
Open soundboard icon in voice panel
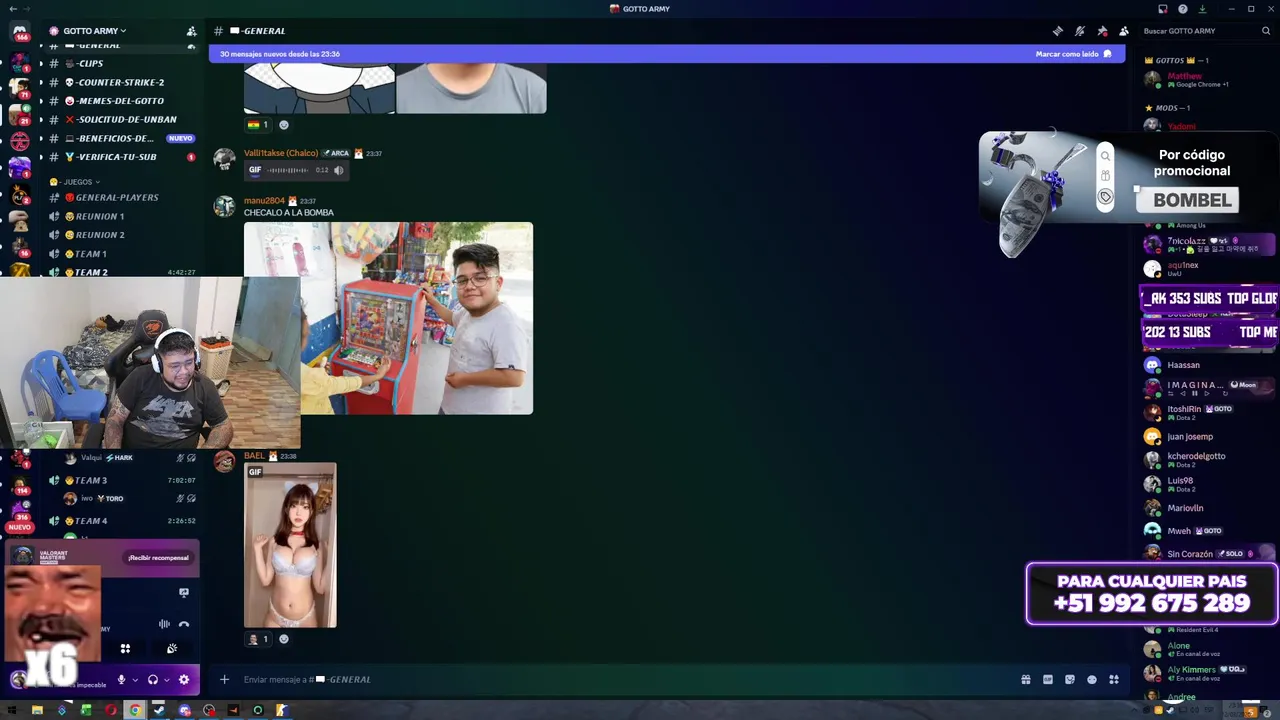pos(172,648)
